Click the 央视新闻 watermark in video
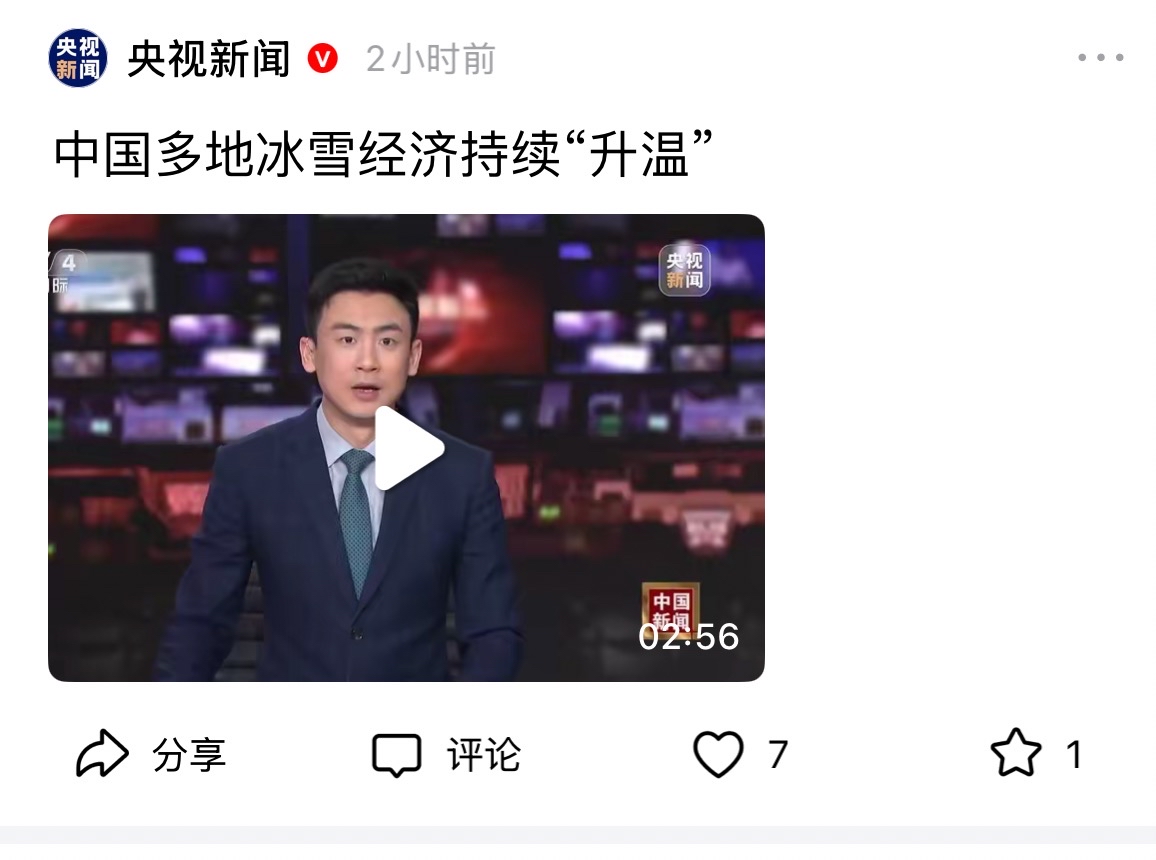1156x860 pixels. tap(684, 270)
